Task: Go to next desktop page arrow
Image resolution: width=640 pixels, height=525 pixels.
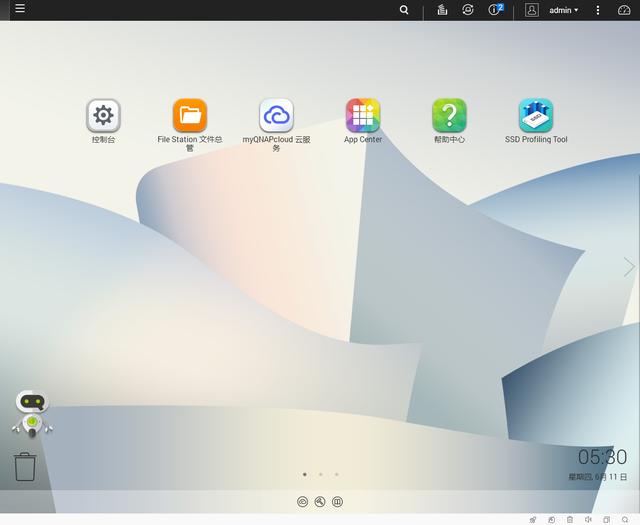Action: pyautogui.click(x=629, y=267)
